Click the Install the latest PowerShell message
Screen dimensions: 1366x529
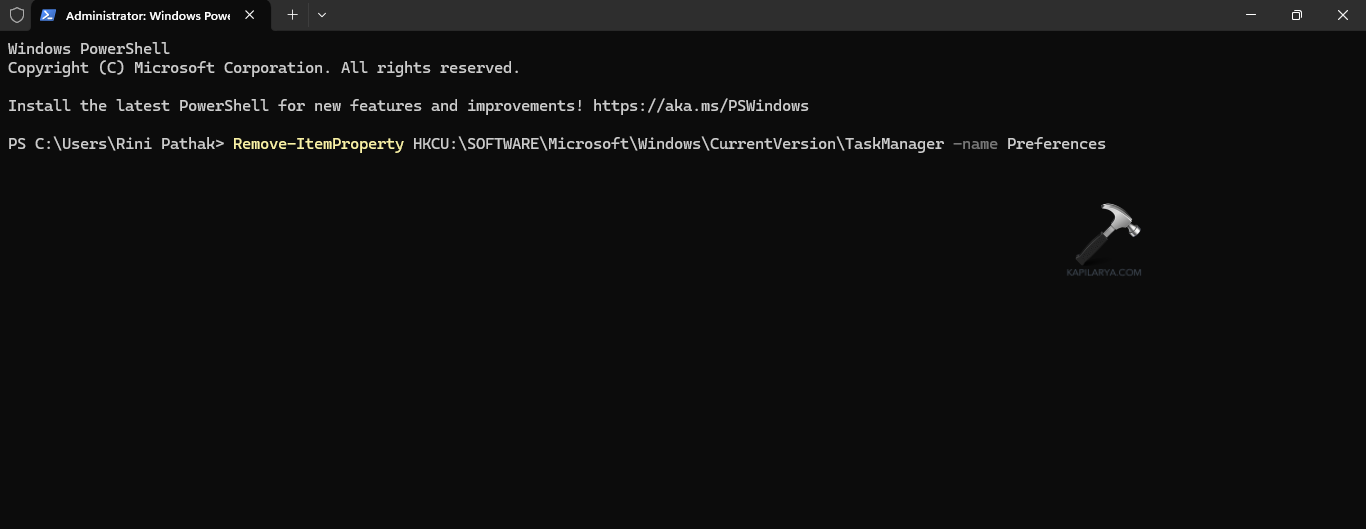point(296,106)
